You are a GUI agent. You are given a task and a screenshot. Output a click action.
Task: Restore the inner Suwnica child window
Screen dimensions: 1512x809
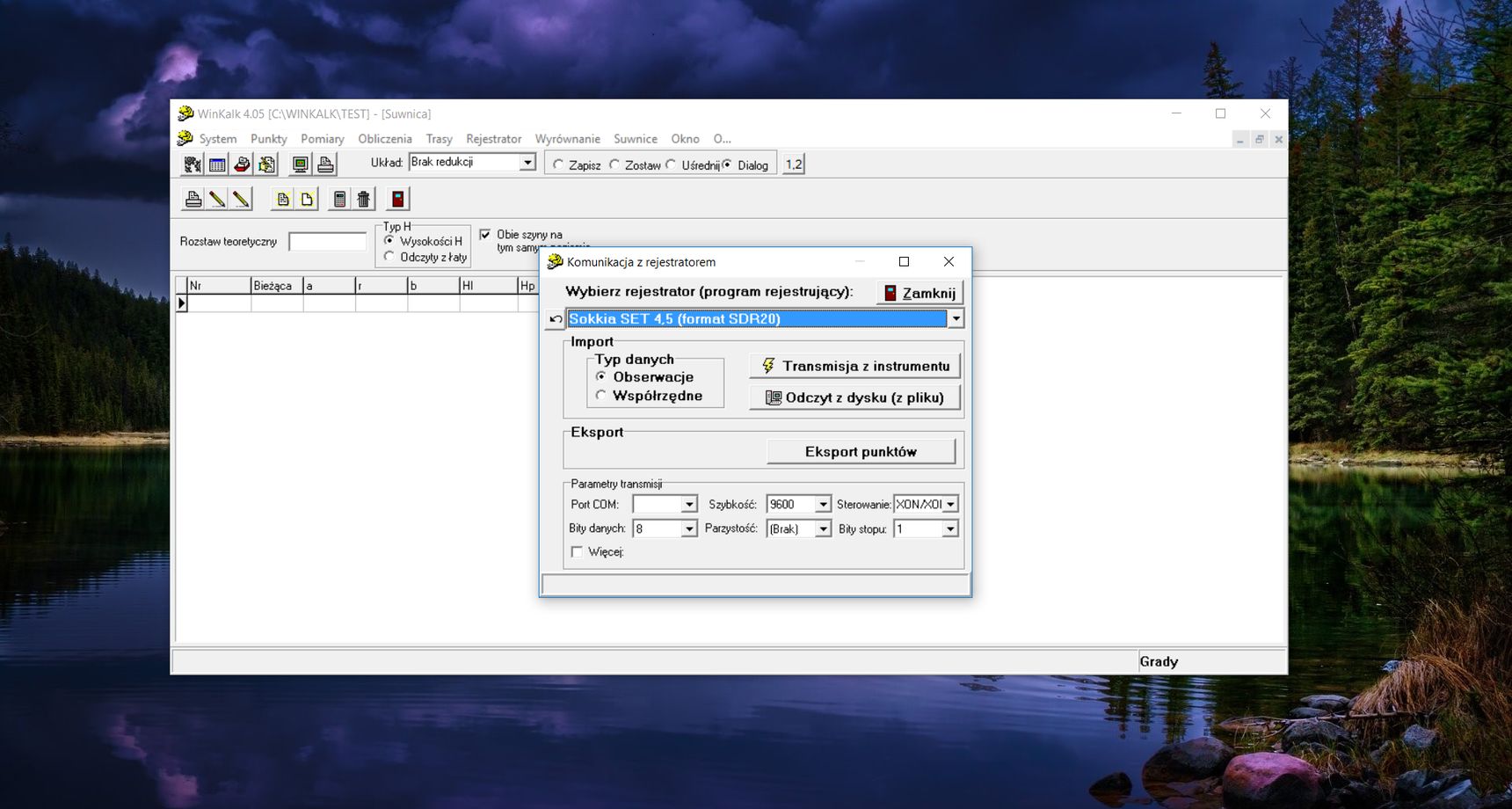[1260, 140]
